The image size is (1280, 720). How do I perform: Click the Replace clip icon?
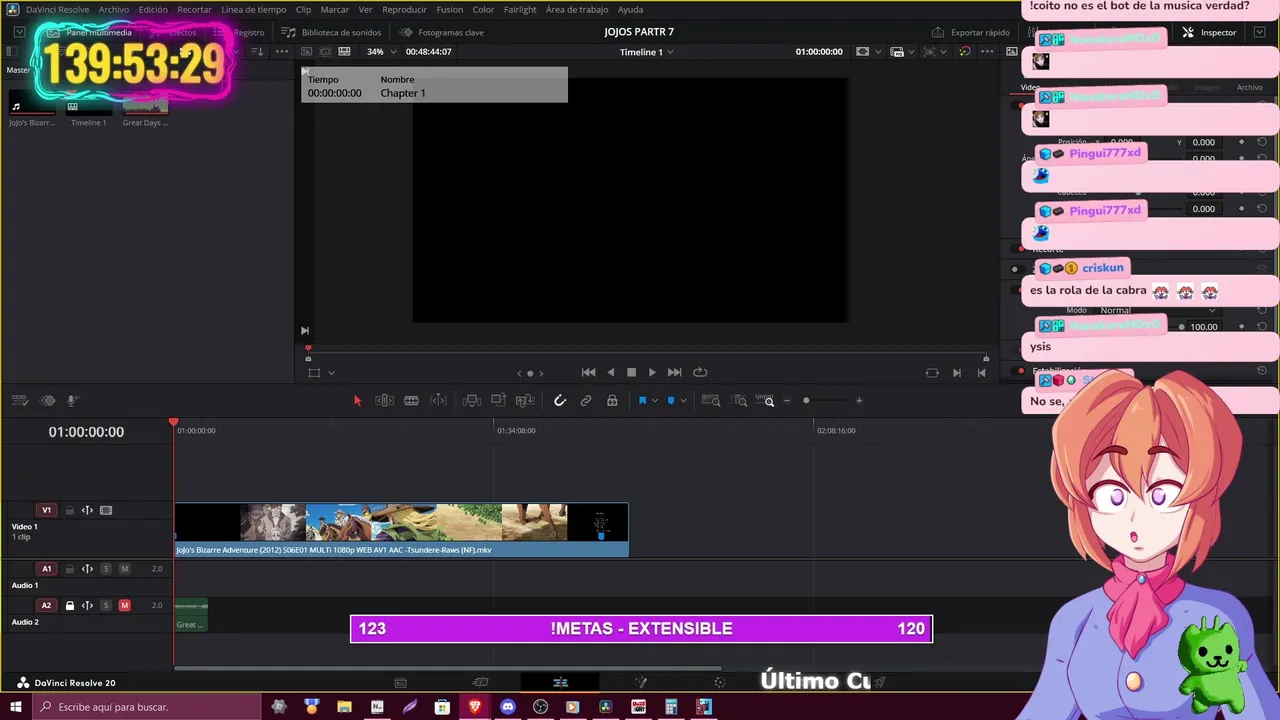pyautogui.click(x=524, y=401)
